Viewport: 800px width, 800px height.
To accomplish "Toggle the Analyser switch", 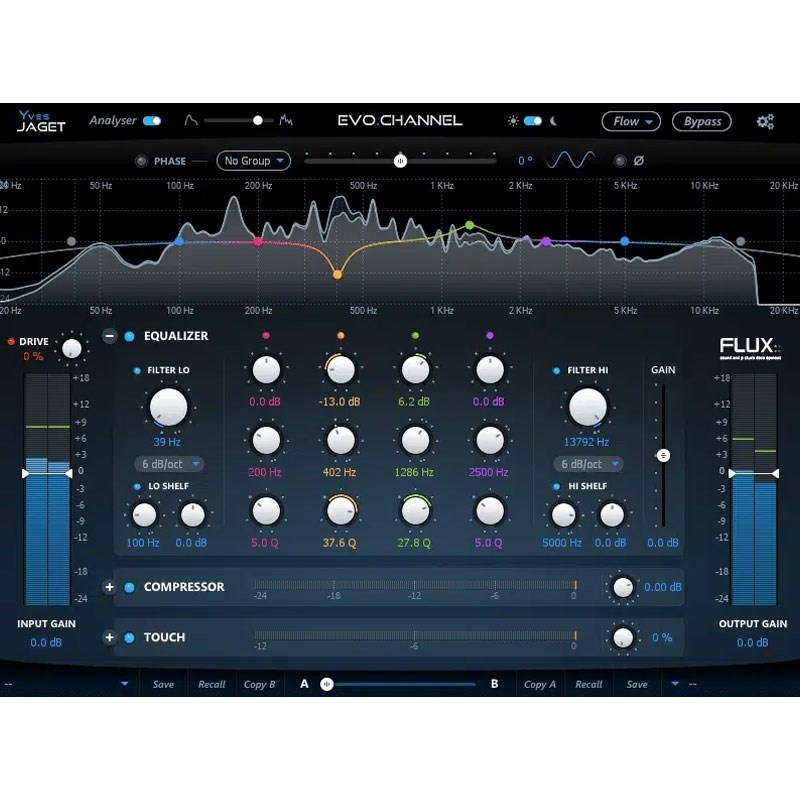I will pyautogui.click(x=152, y=121).
